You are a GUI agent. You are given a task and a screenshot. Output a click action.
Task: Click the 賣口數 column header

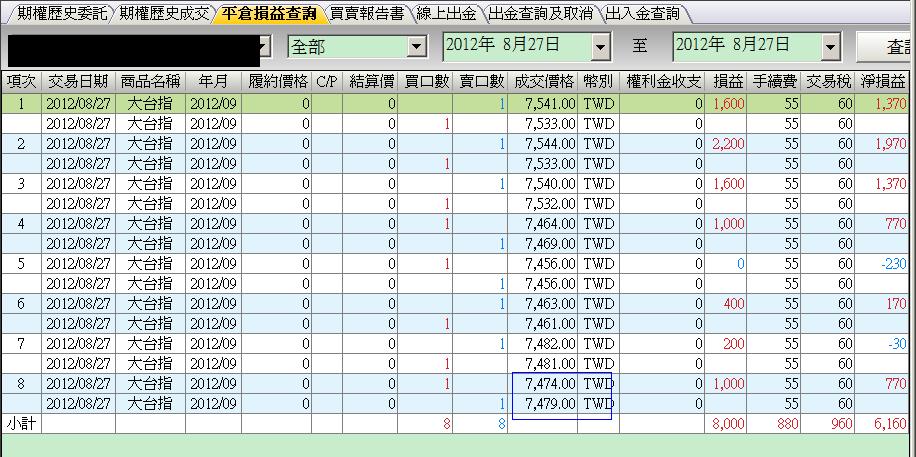(480, 82)
